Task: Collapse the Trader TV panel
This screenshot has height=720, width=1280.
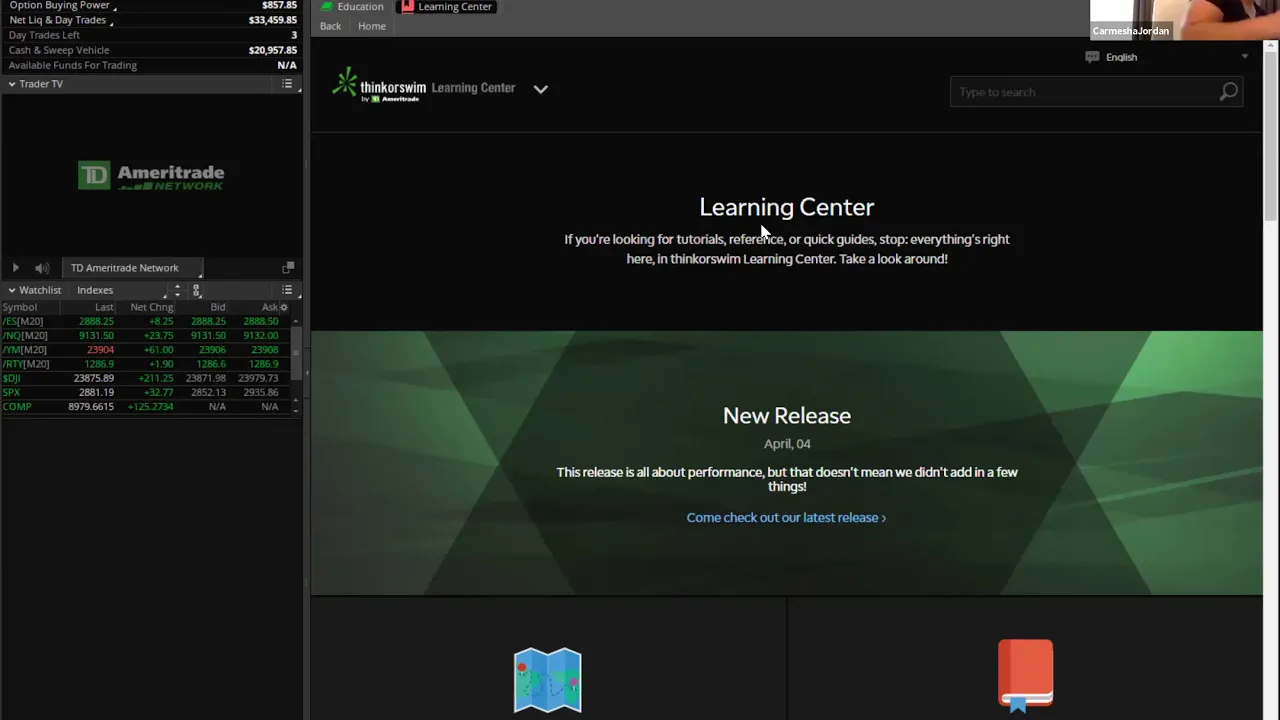Action: click(x=12, y=84)
